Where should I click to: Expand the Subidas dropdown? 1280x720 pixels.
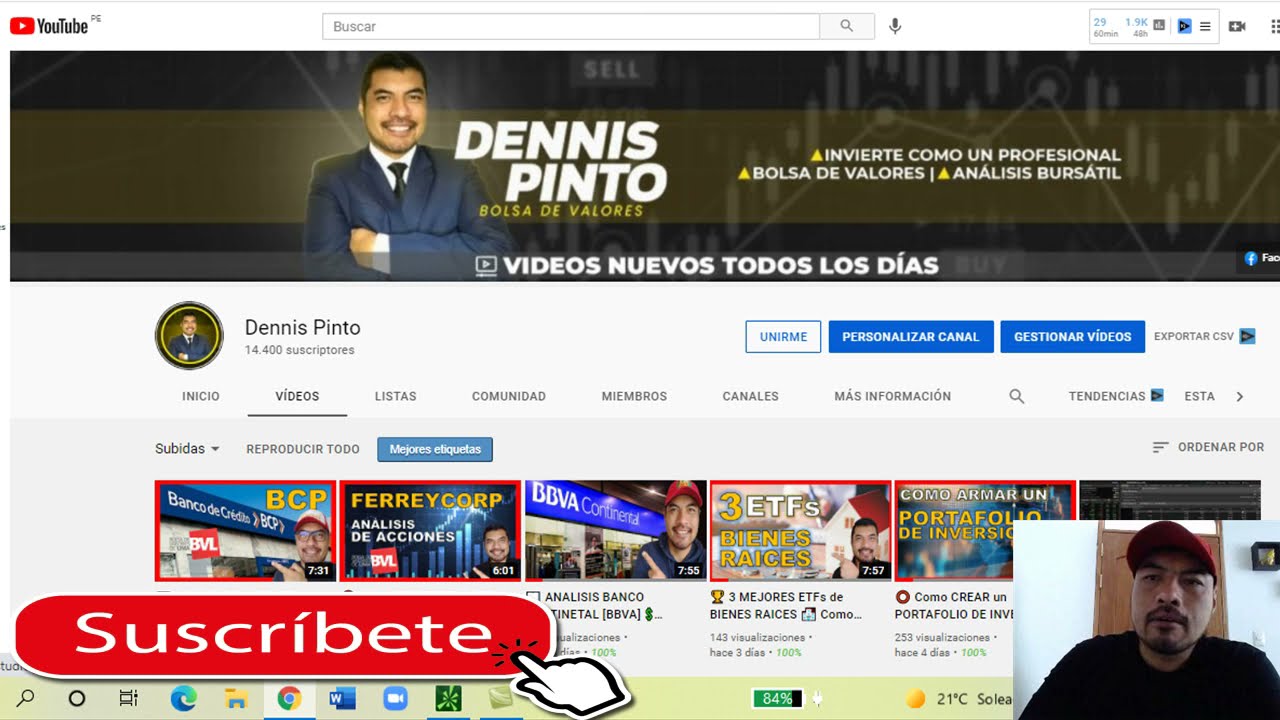187,449
